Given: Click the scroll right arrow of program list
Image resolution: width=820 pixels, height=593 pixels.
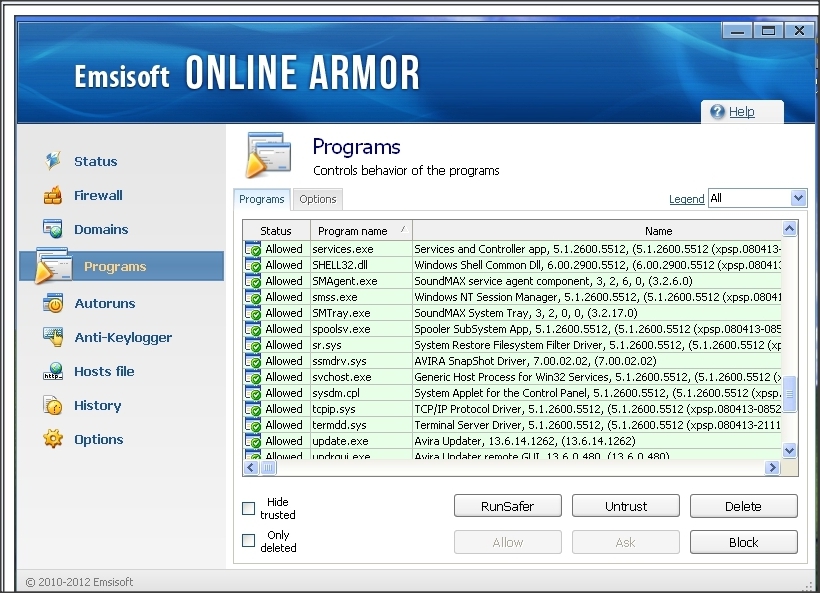Looking at the screenshot, I should (772, 467).
